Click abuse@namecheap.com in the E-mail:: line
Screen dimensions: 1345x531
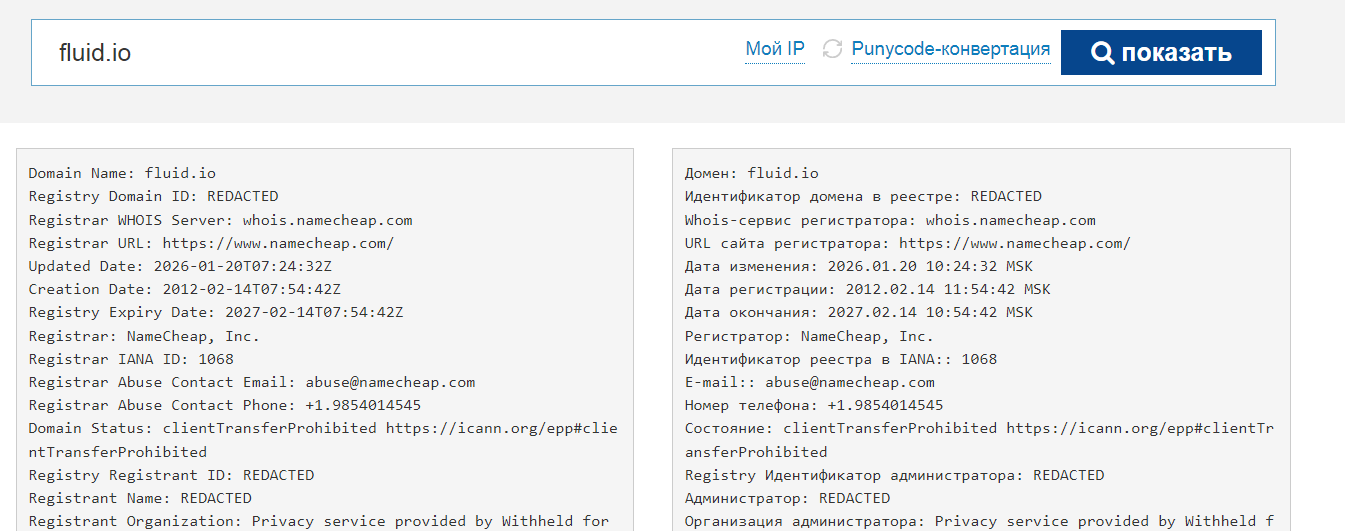[850, 382]
